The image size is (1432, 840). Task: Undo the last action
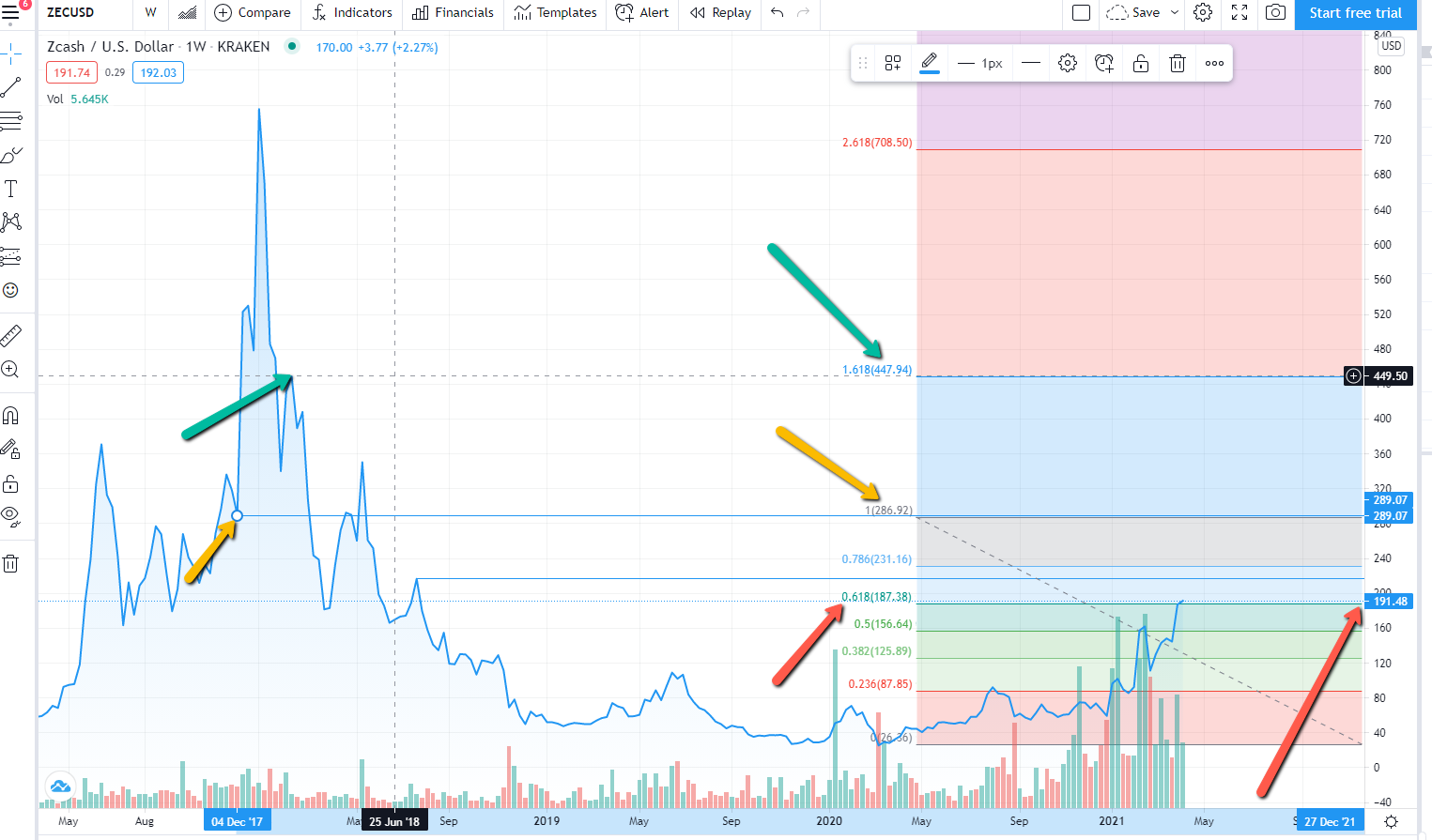click(x=778, y=13)
